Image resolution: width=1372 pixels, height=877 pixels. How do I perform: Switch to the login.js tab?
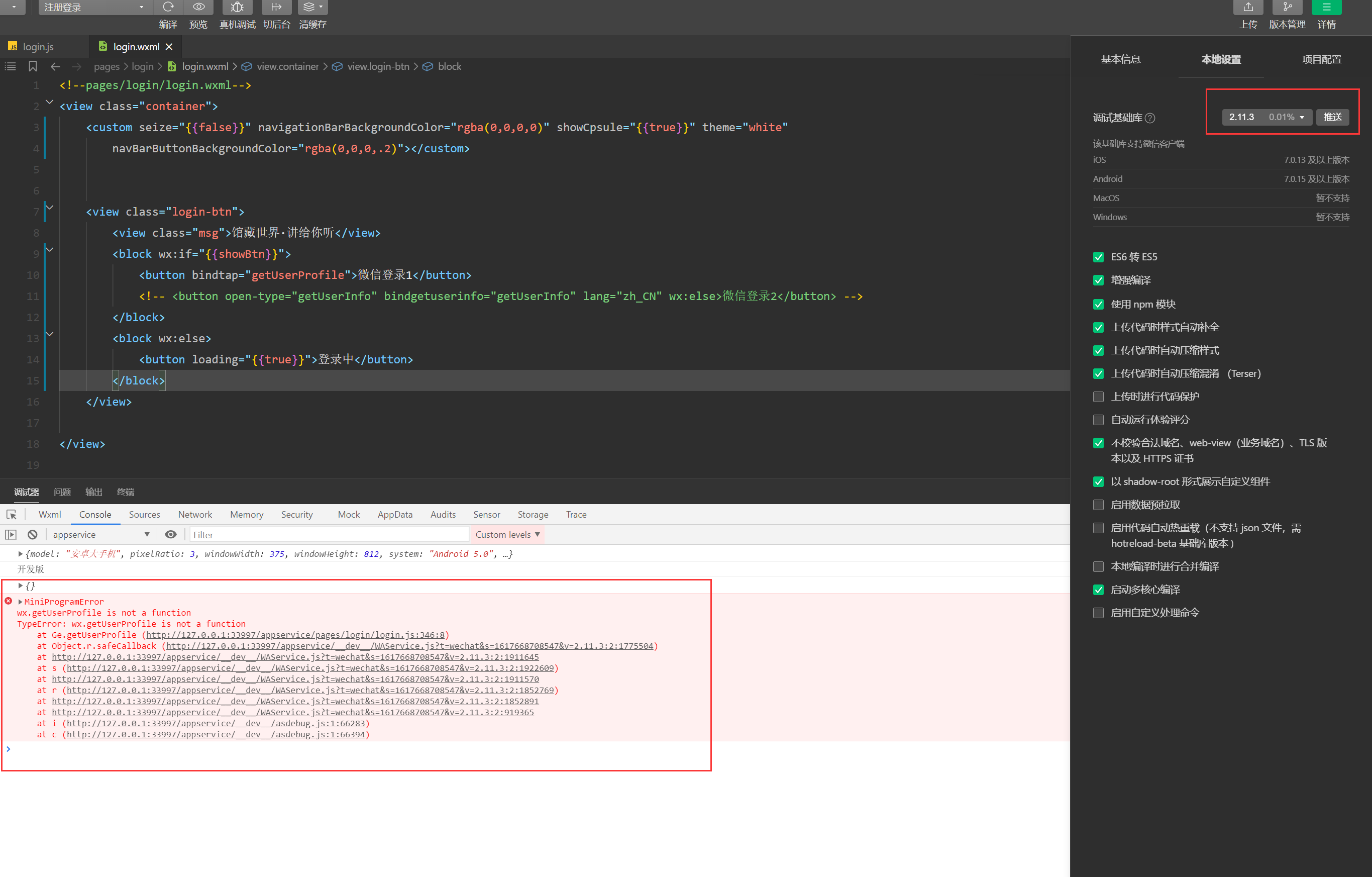pos(38,47)
